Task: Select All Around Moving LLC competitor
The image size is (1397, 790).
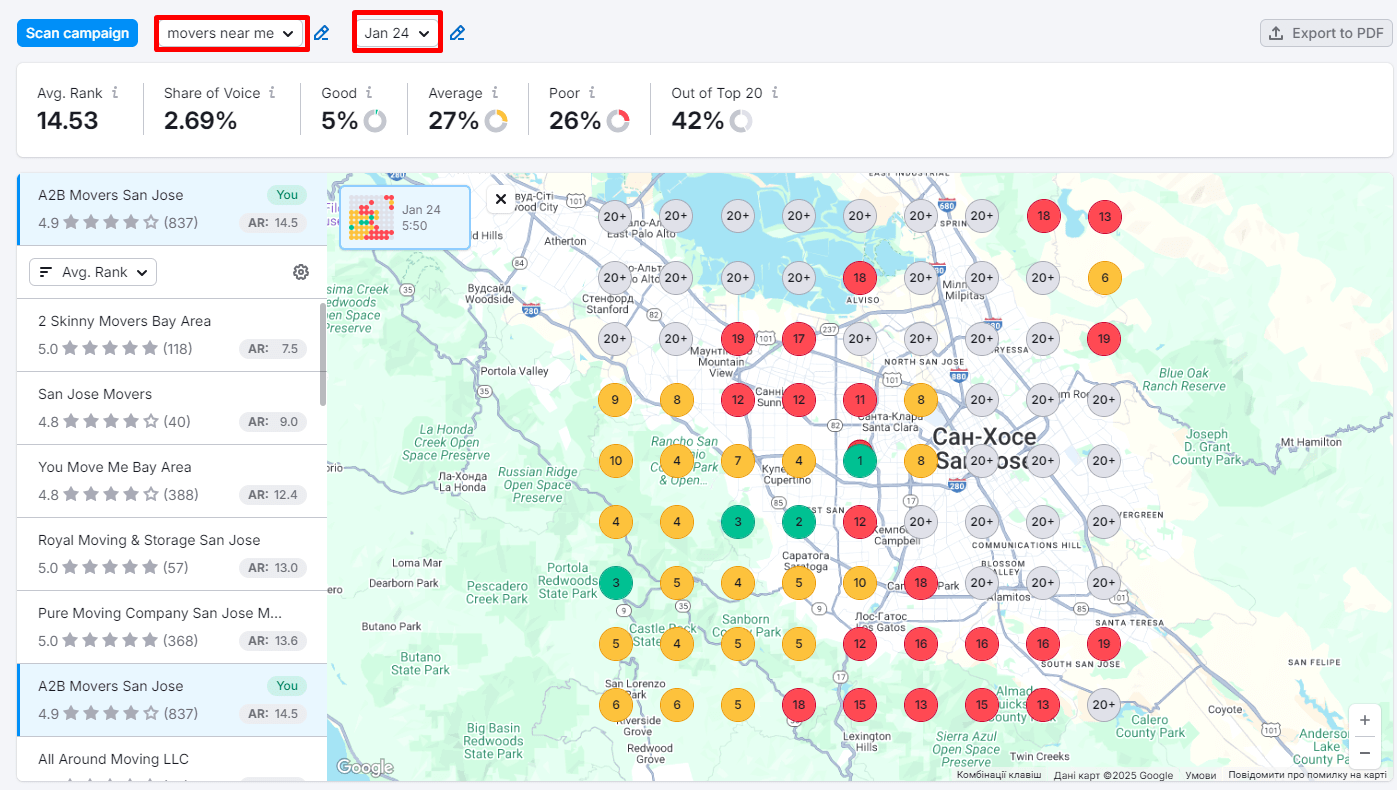Action: click(172, 760)
